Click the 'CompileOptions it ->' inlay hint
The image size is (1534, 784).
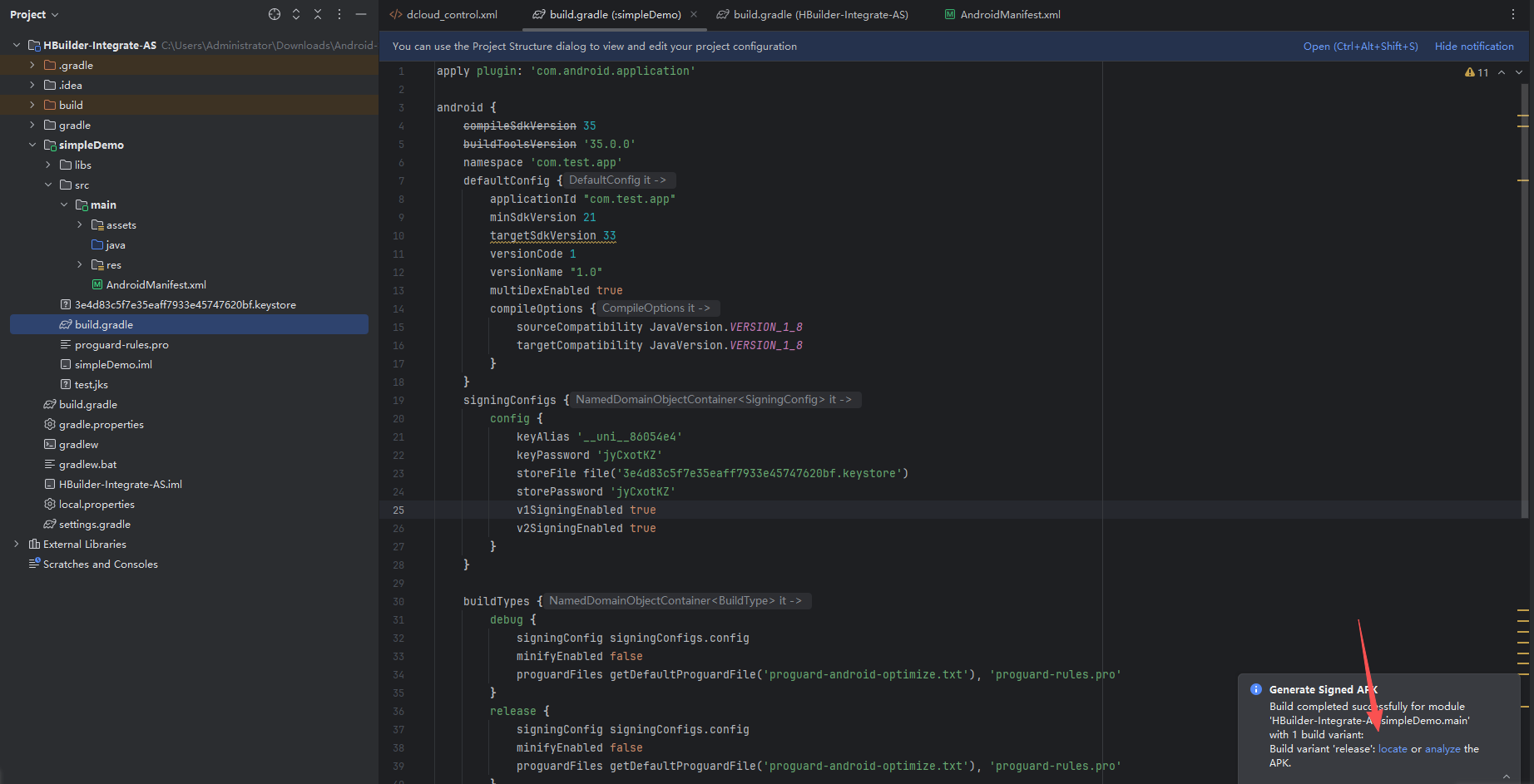[656, 308]
